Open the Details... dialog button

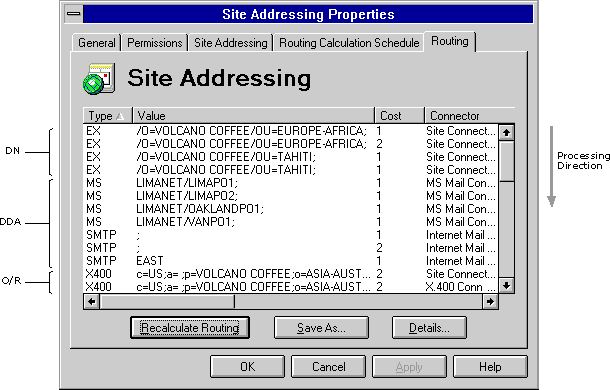[429, 328]
